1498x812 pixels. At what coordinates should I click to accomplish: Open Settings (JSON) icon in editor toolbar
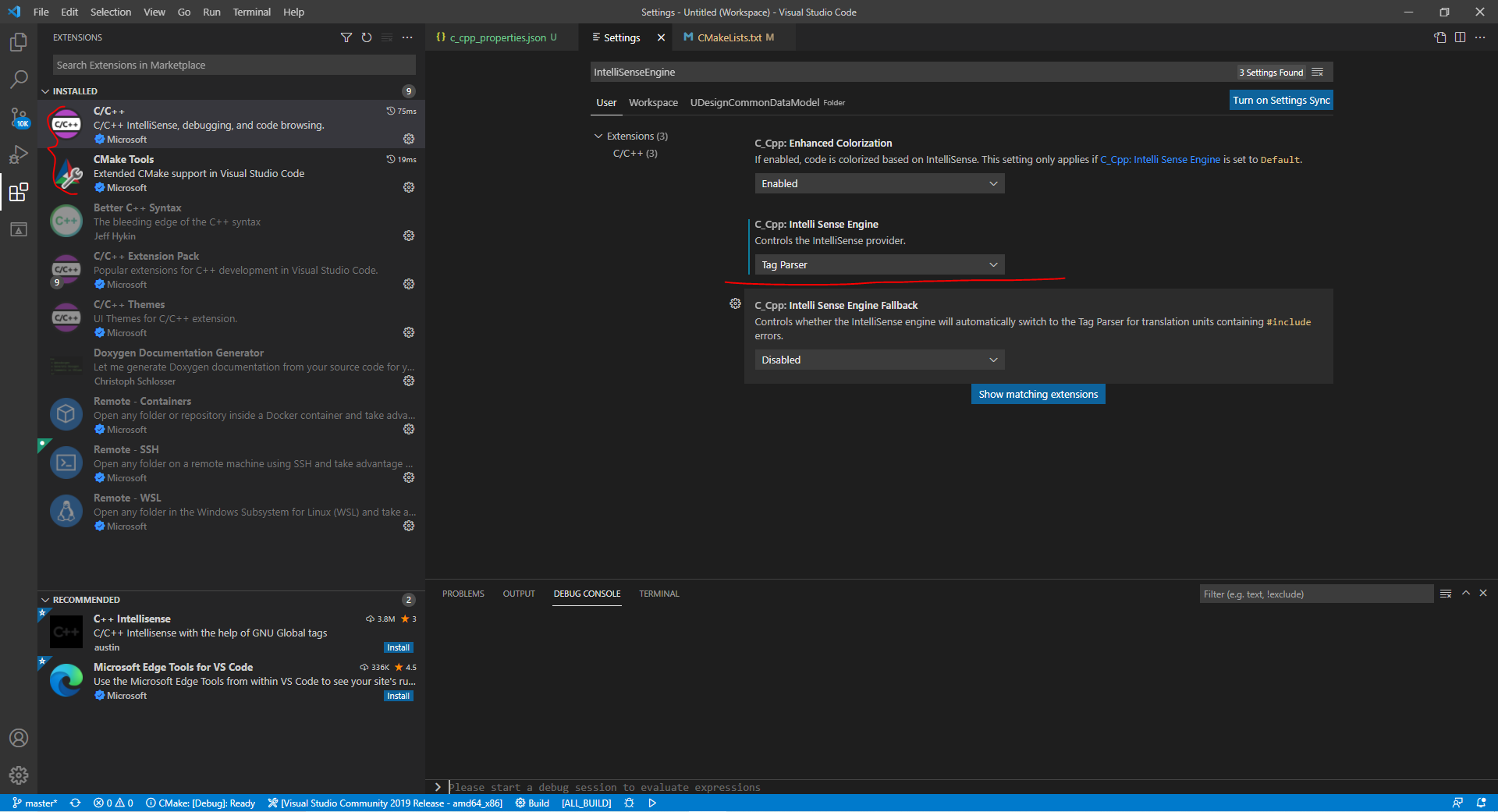[x=1440, y=37]
